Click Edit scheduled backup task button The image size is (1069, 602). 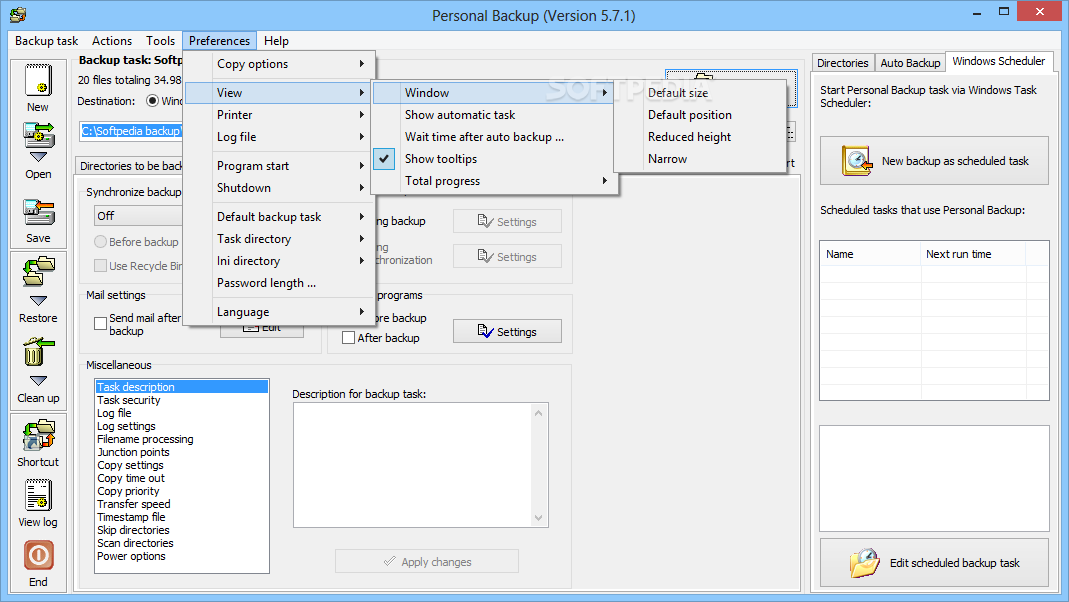tap(934, 562)
